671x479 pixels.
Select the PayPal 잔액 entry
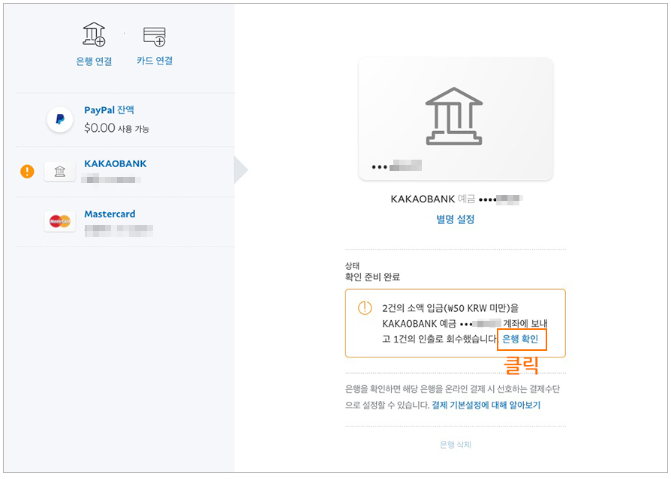(109, 110)
